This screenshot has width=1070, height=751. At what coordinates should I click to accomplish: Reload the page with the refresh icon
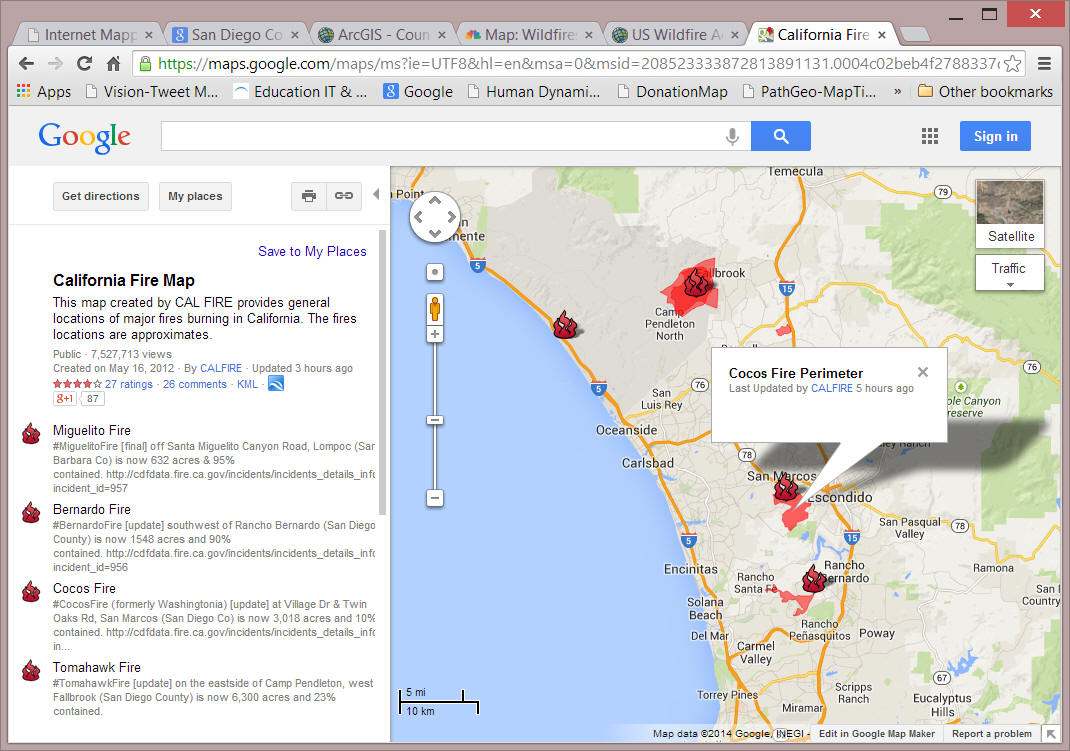coord(85,63)
